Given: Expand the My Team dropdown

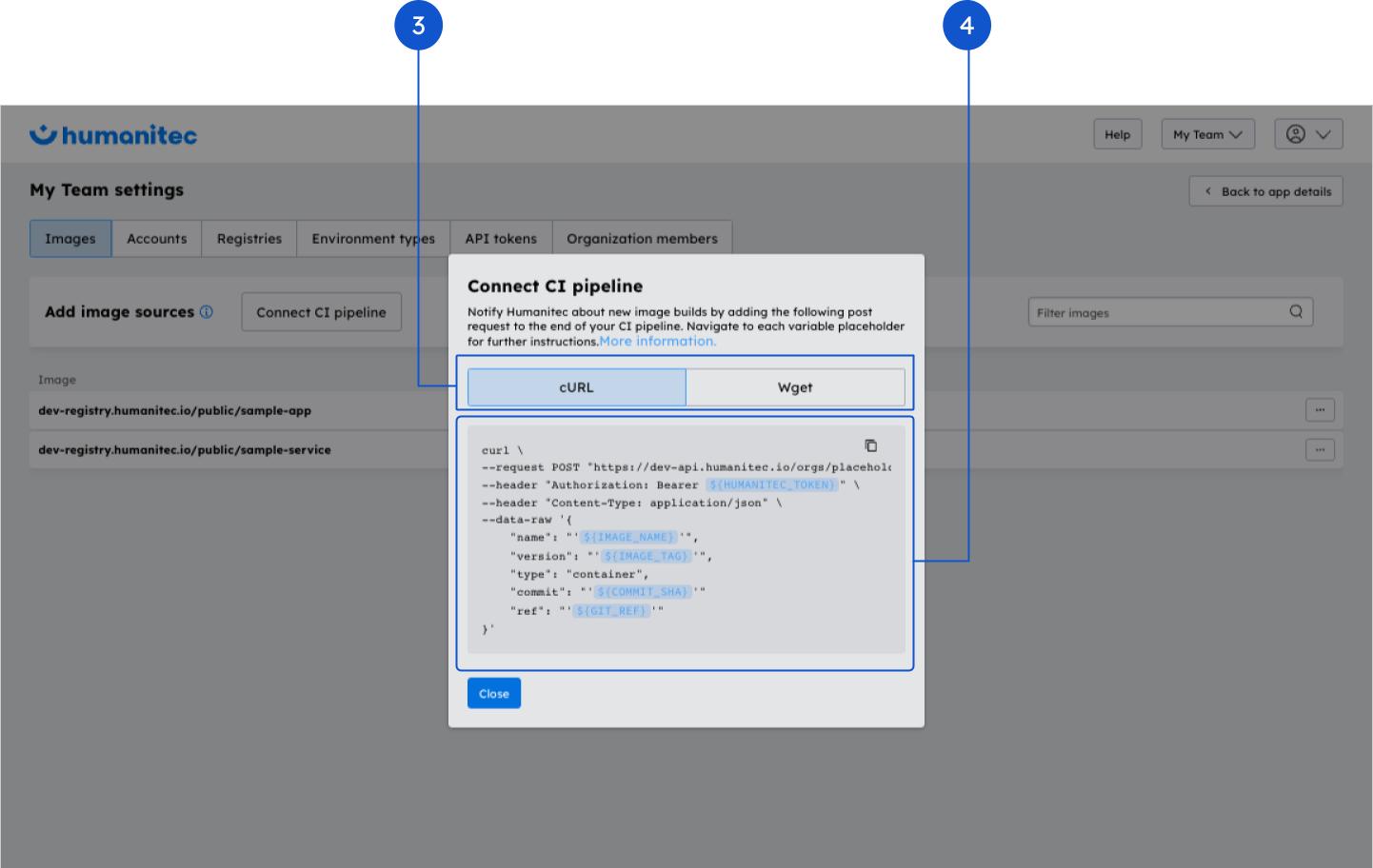Looking at the screenshot, I should point(1207,134).
